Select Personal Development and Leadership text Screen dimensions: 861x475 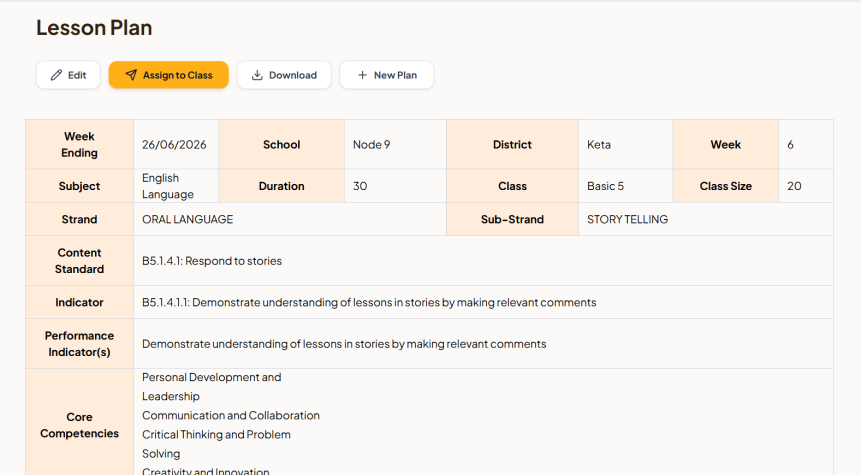click(211, 387)
